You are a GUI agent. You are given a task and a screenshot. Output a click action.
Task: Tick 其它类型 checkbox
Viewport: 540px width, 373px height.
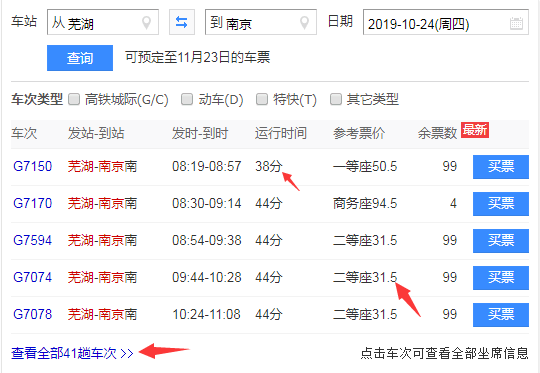tap(336, 99)
